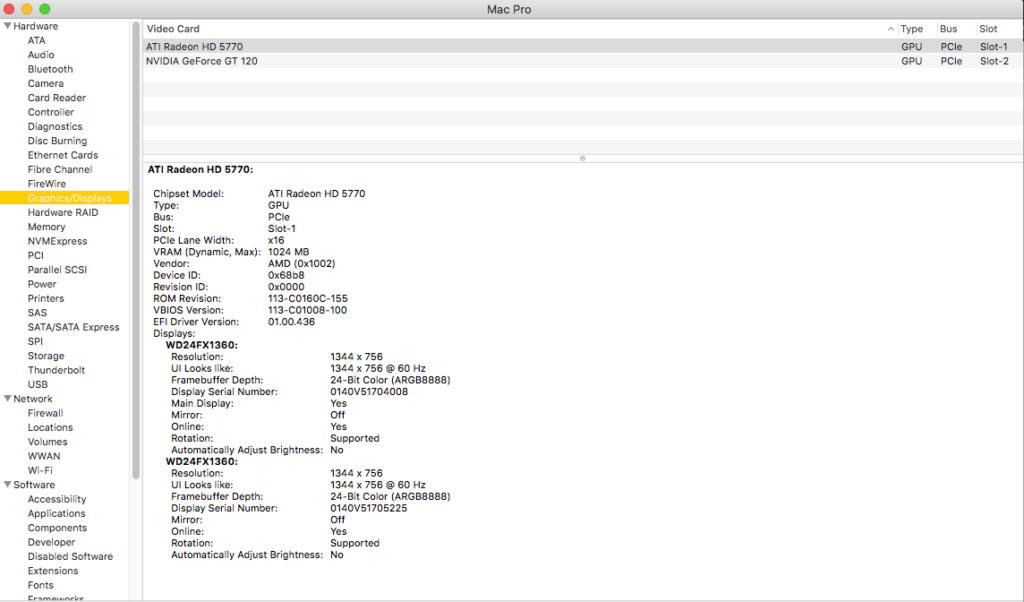This screenshot has height=602, width=1024.
Task: Sort by the Bus column header
Action: click(948, 29)
